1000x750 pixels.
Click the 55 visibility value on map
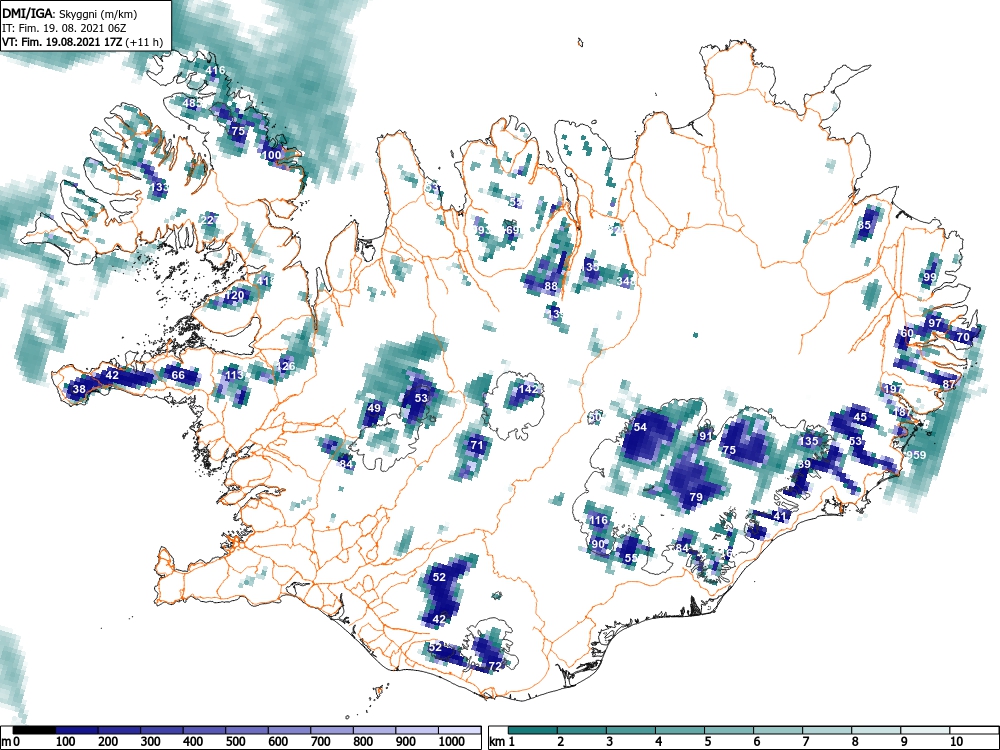pos(631,558)
